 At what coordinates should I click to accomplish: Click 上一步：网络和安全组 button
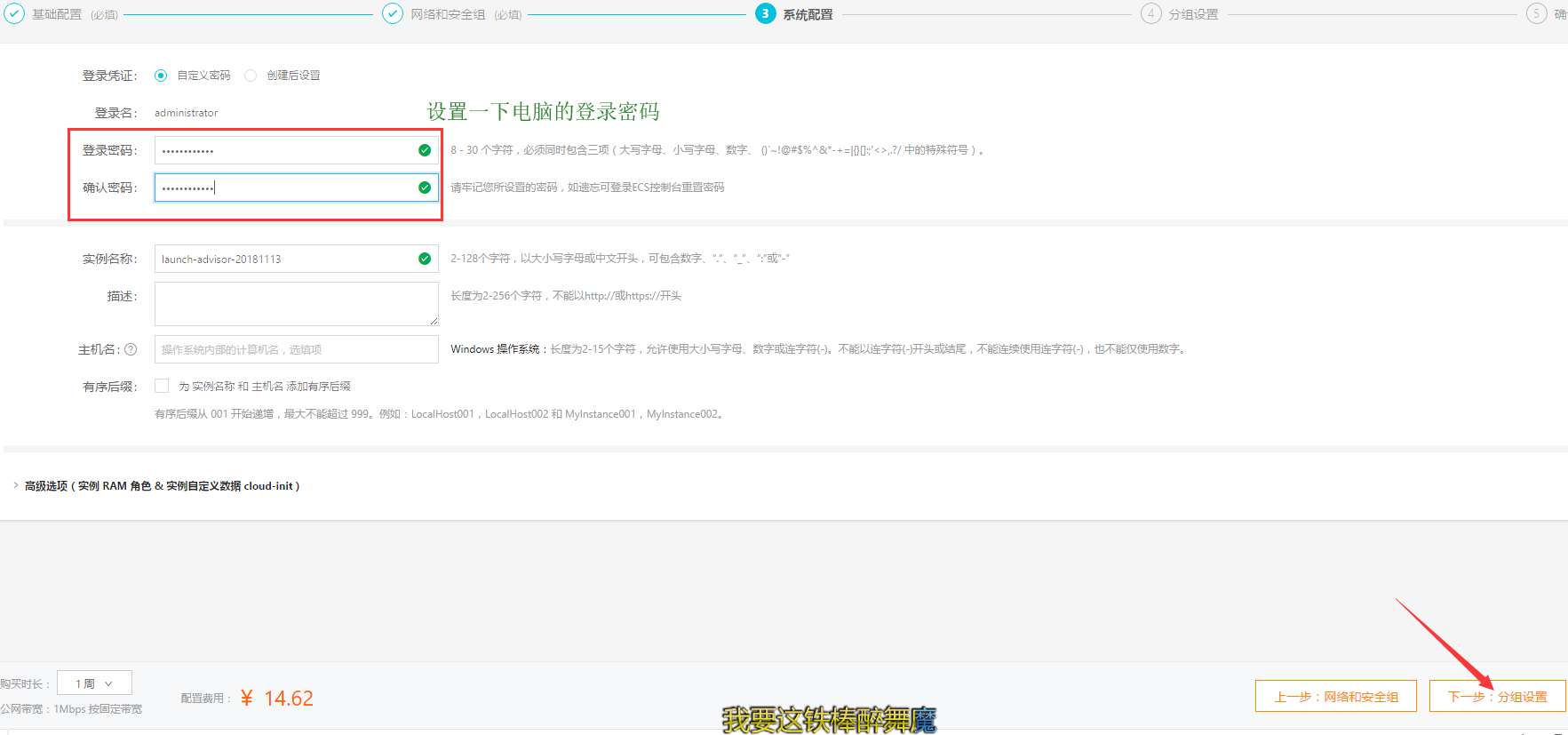point(1336,696)
